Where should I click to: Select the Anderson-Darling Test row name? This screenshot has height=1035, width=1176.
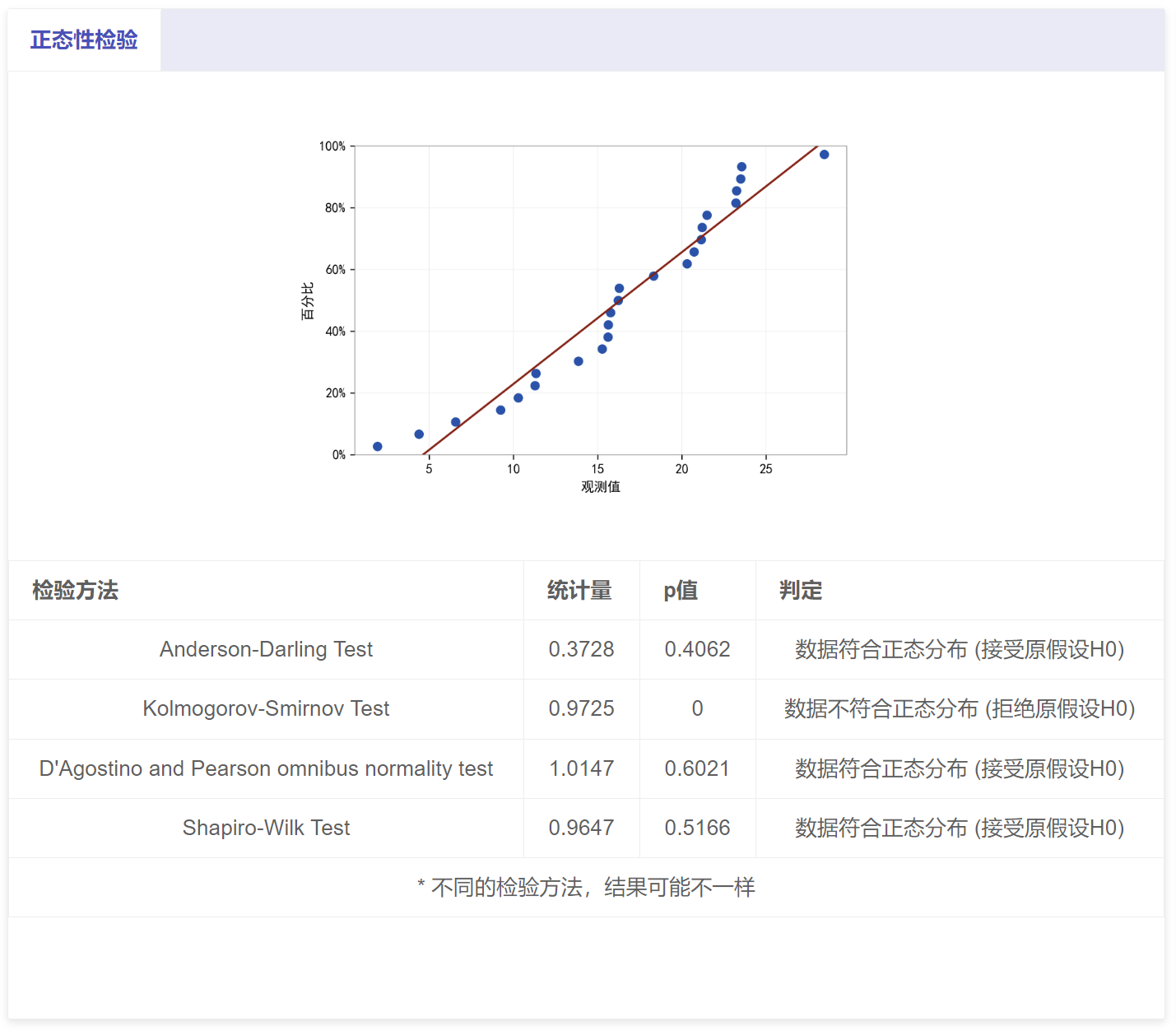[x=266, y=649]
